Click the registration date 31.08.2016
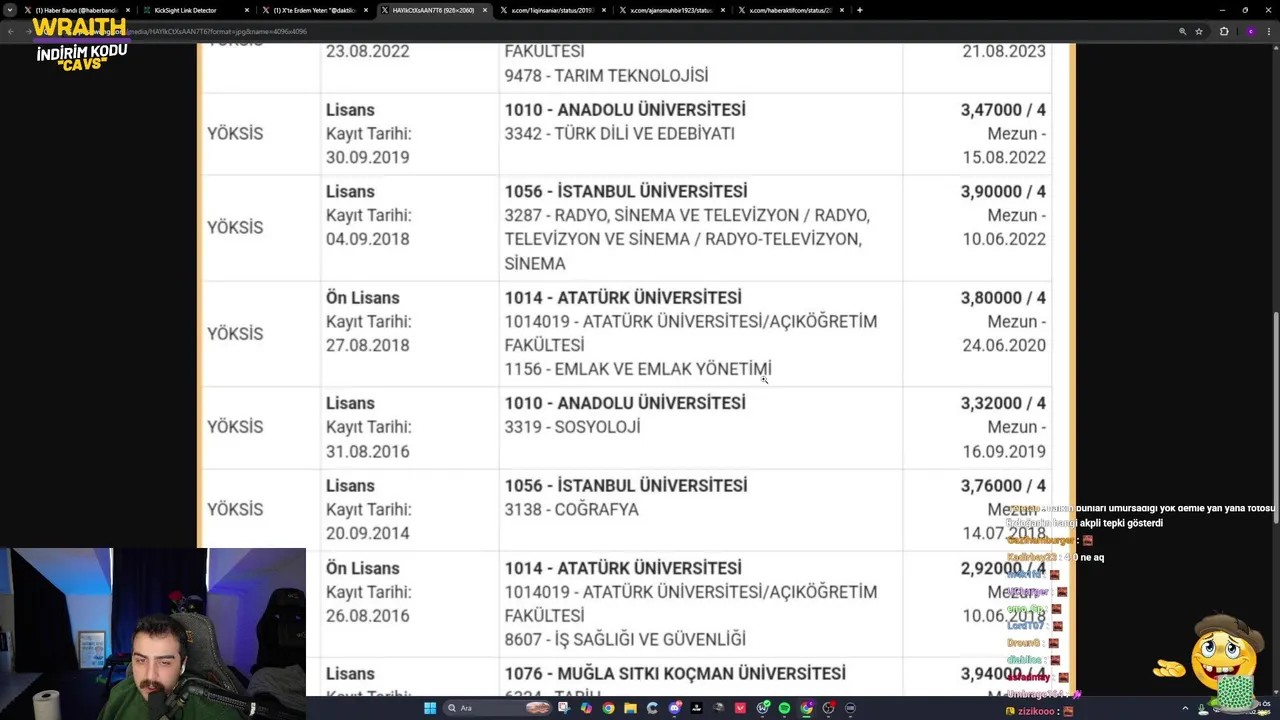Screen dimensions: 1280x720 pyautogui.click(x=367, y=451)
